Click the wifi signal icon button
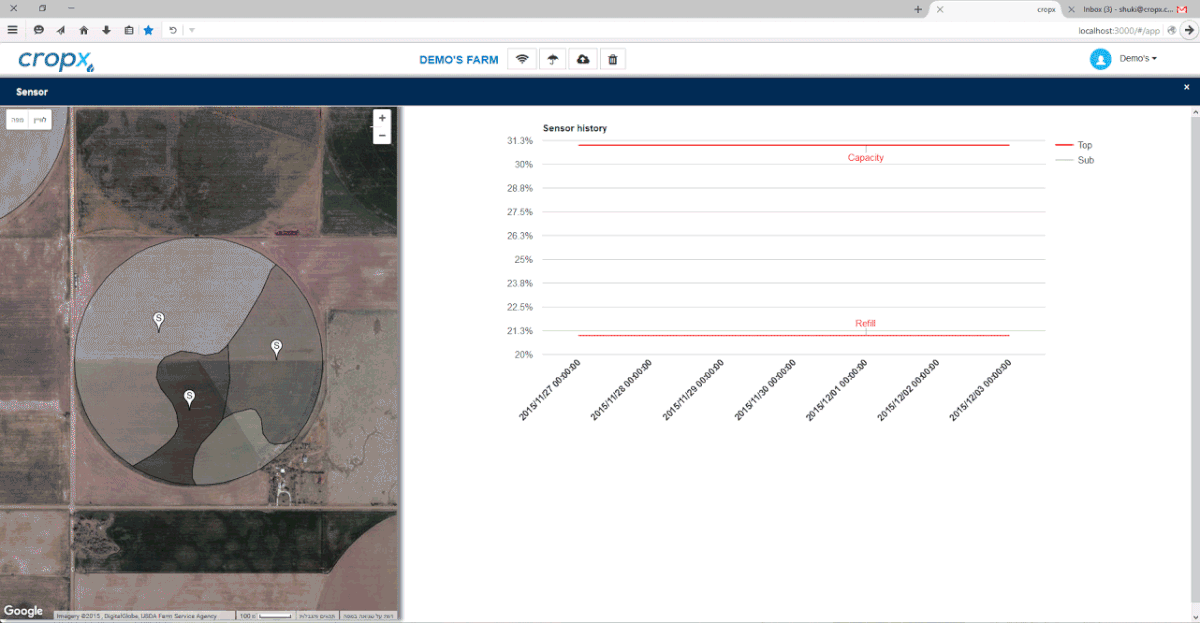 coord(521,59)
